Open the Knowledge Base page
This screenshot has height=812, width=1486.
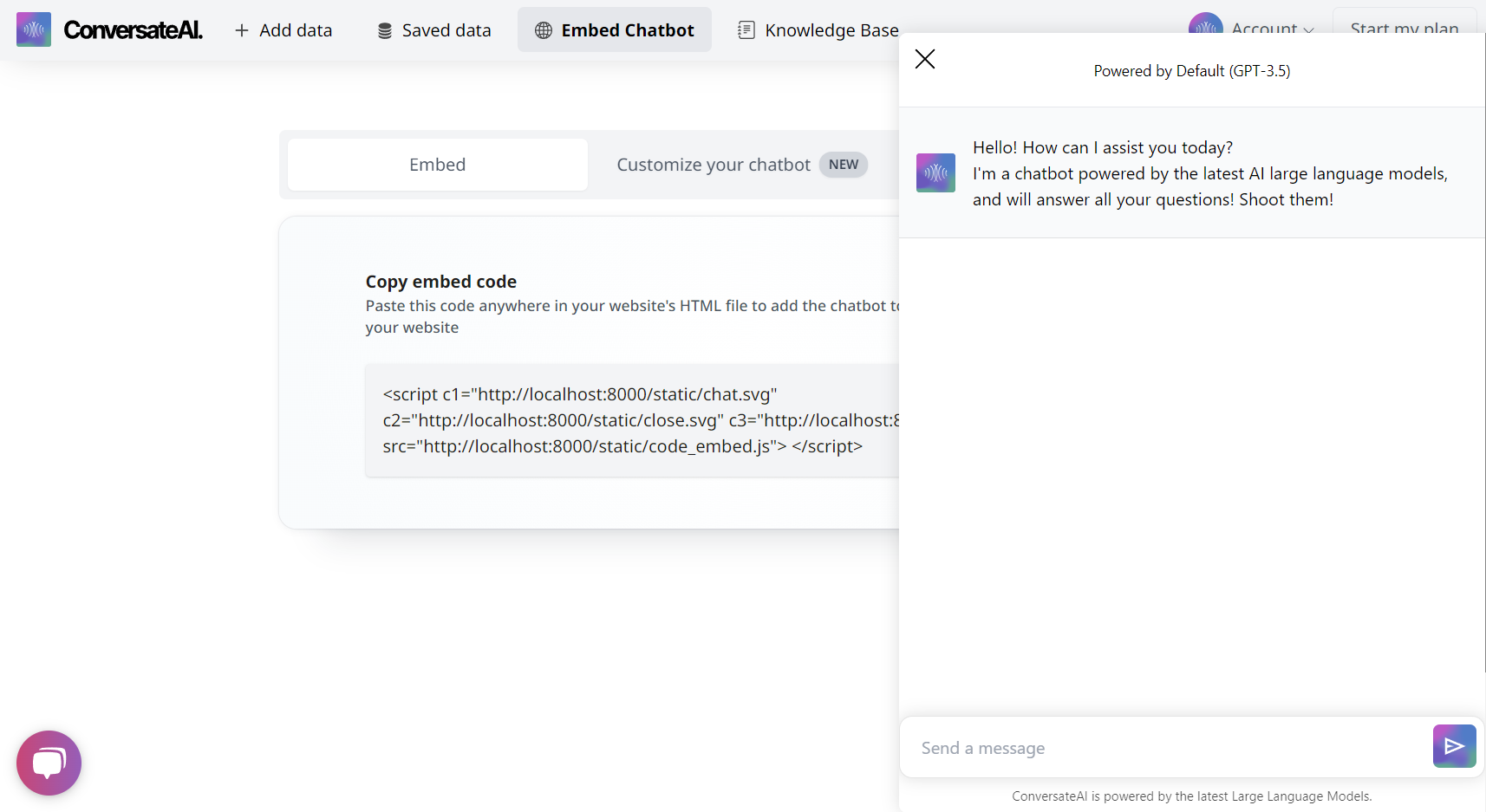[818, 30]
